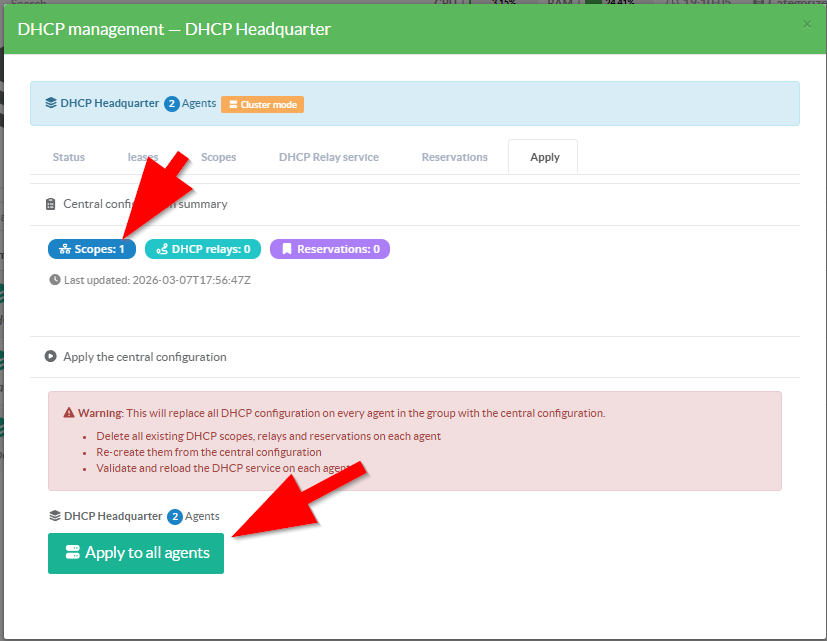The height and width of the screenshot is (641, 827).
Task: Click the Apply to all agents button
Action: (x=136, y=553)
